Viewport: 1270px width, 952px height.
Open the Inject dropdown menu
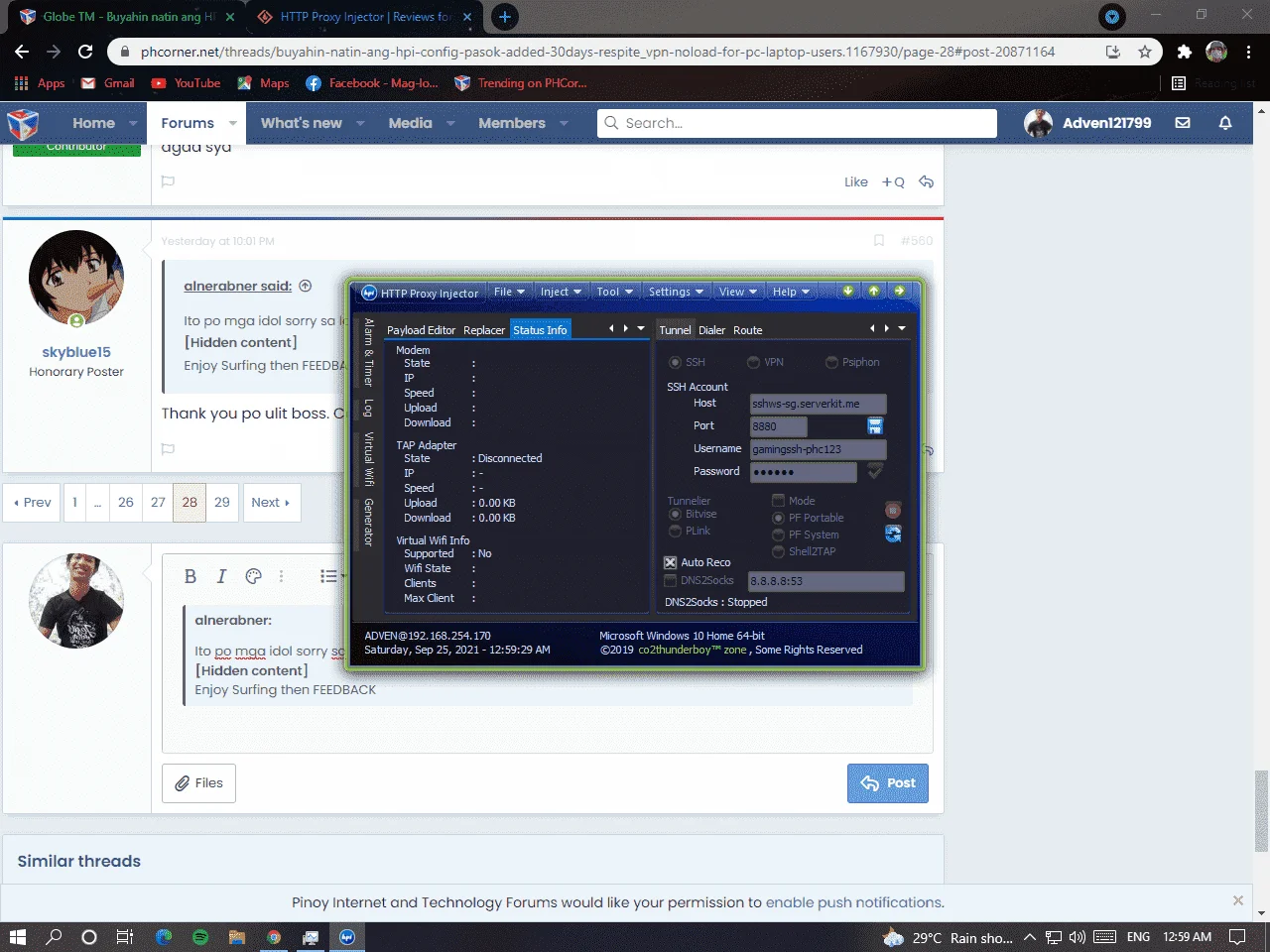point(561,292)
